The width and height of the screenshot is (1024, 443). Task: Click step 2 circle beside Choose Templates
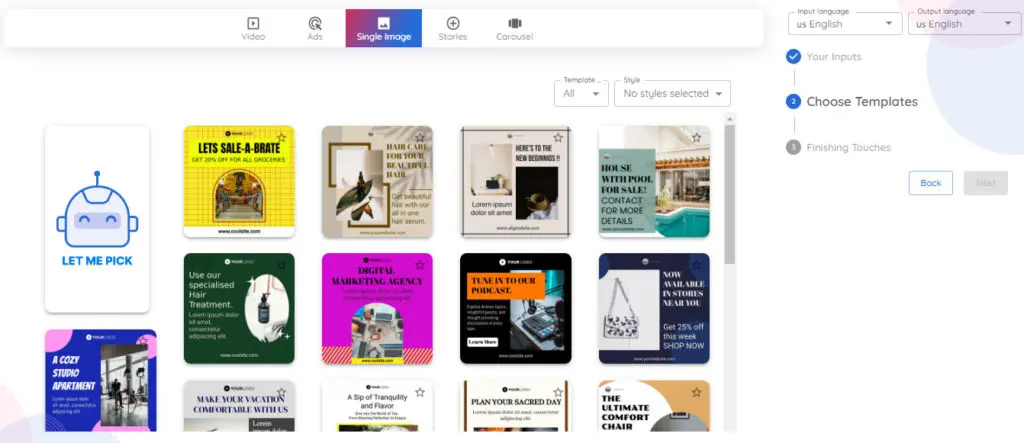[x=793, y=102]
